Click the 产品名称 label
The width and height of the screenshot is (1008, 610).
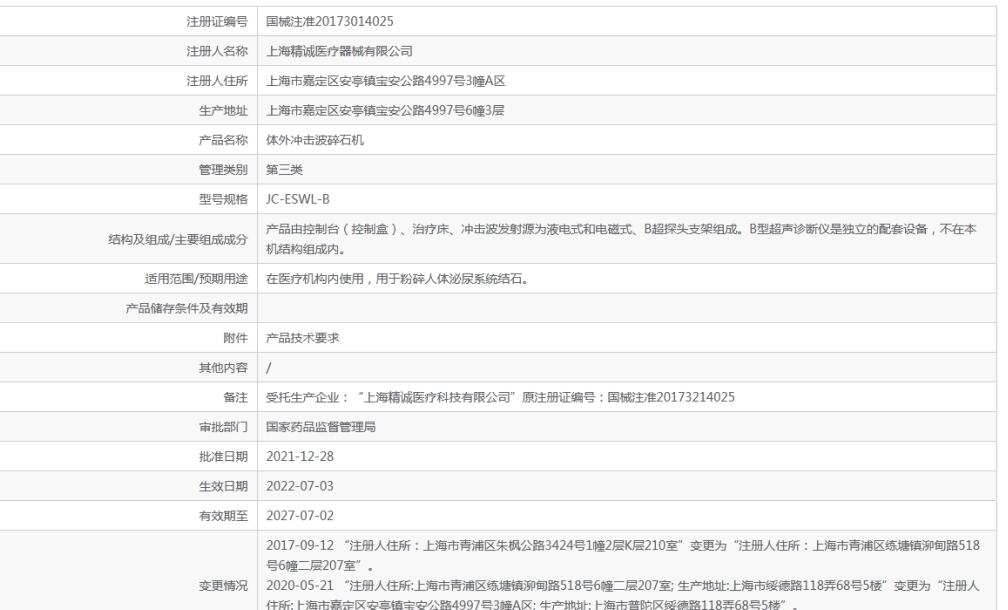pos(223,139)
